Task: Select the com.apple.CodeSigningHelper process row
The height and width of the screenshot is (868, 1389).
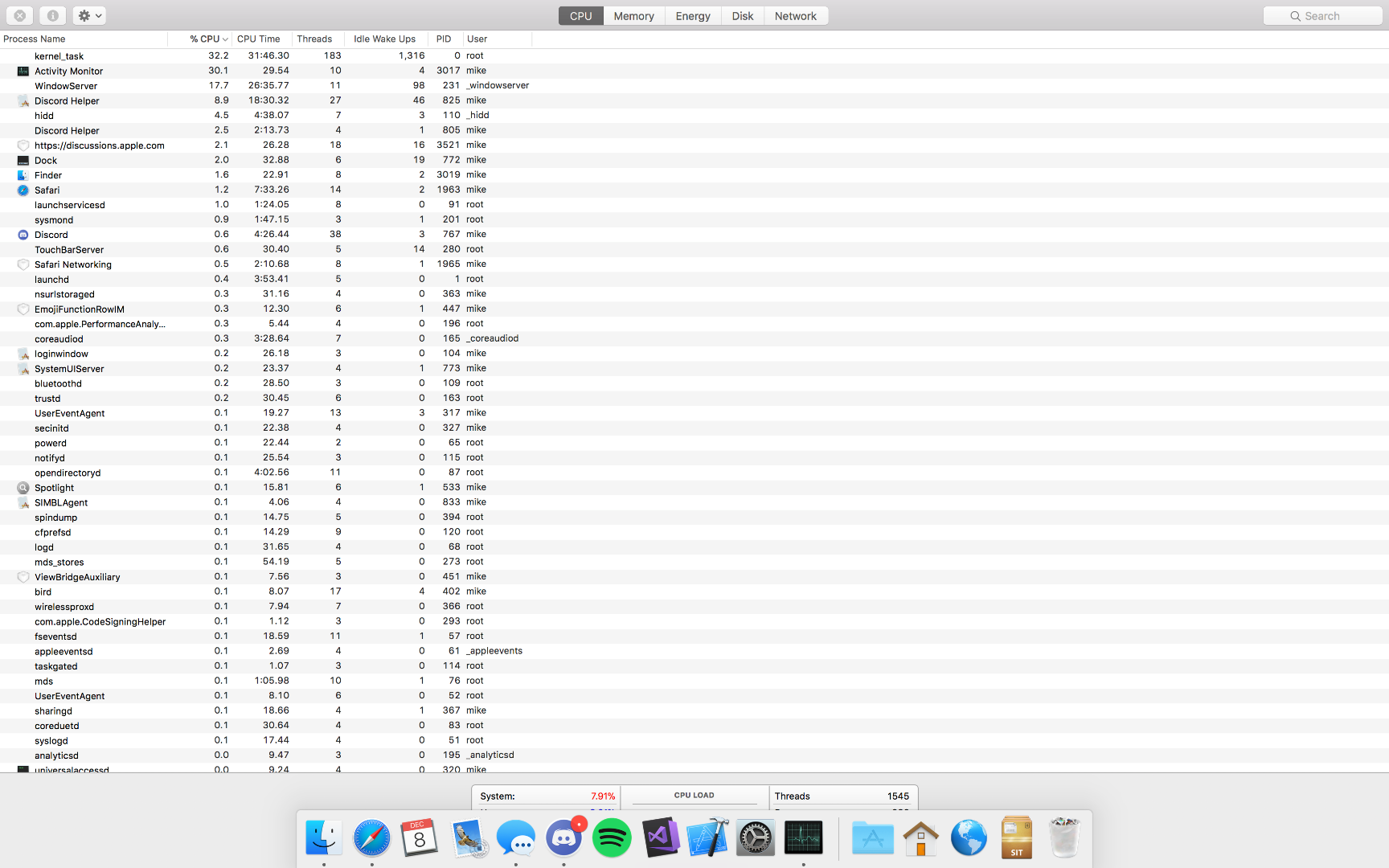Action: [x=694, y=621]
